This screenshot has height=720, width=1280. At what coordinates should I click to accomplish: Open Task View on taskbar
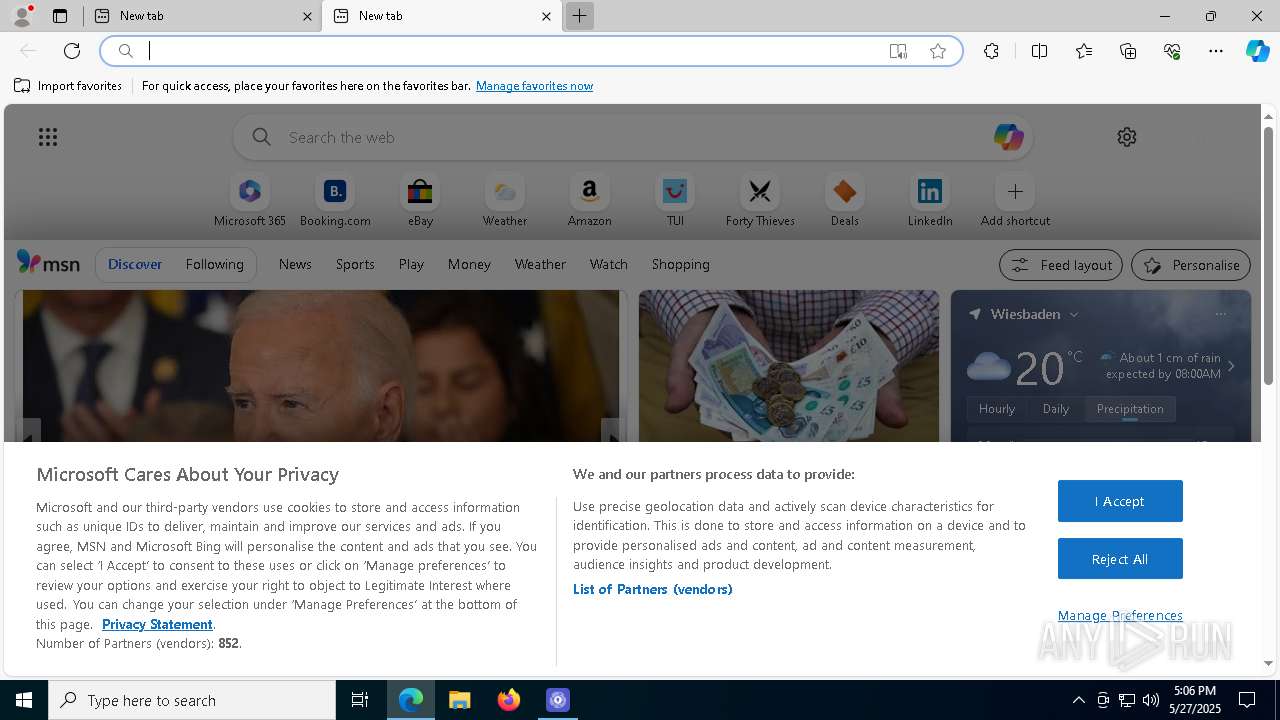tap(360, 700)
